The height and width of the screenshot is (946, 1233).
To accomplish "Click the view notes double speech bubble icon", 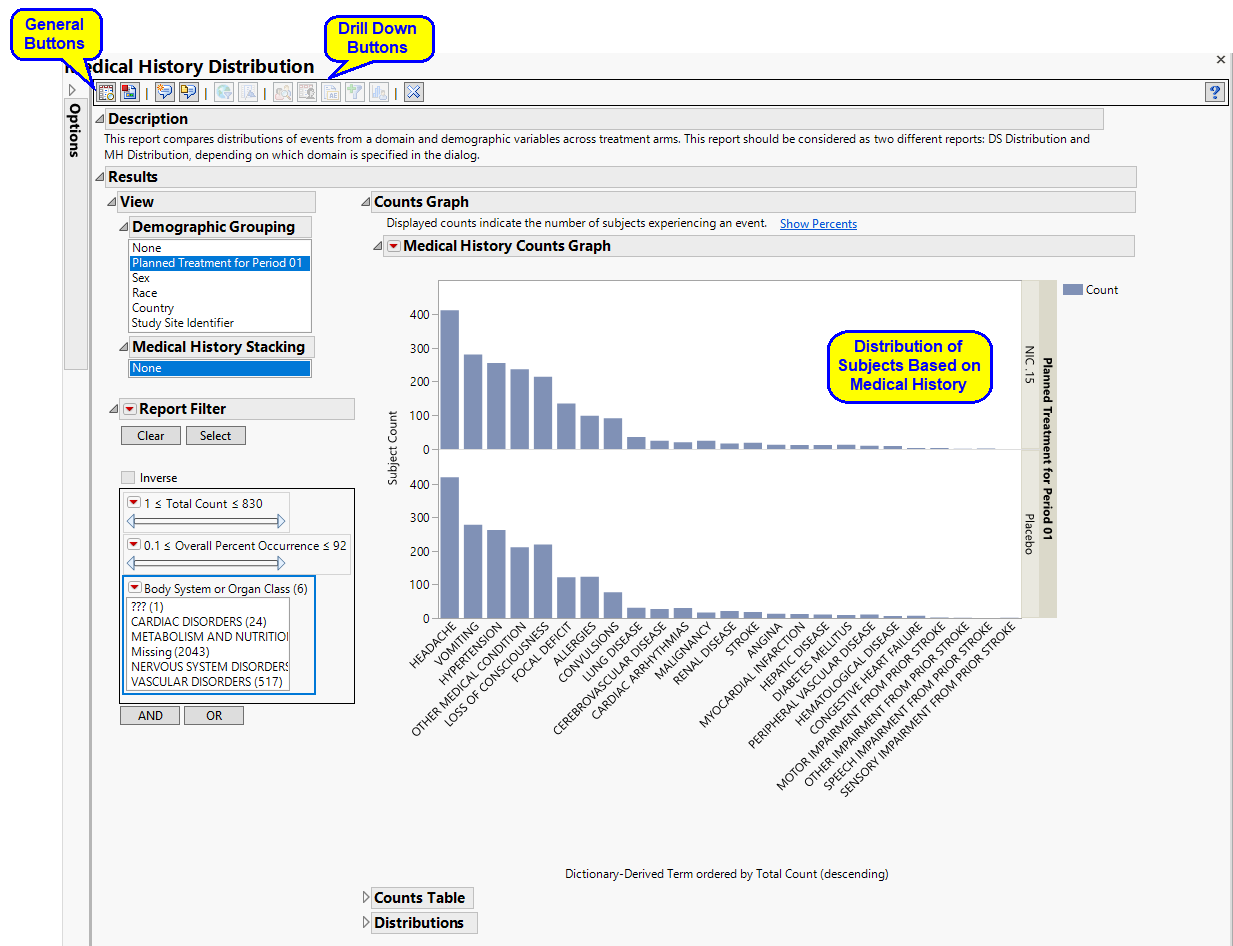I will 187,92.
